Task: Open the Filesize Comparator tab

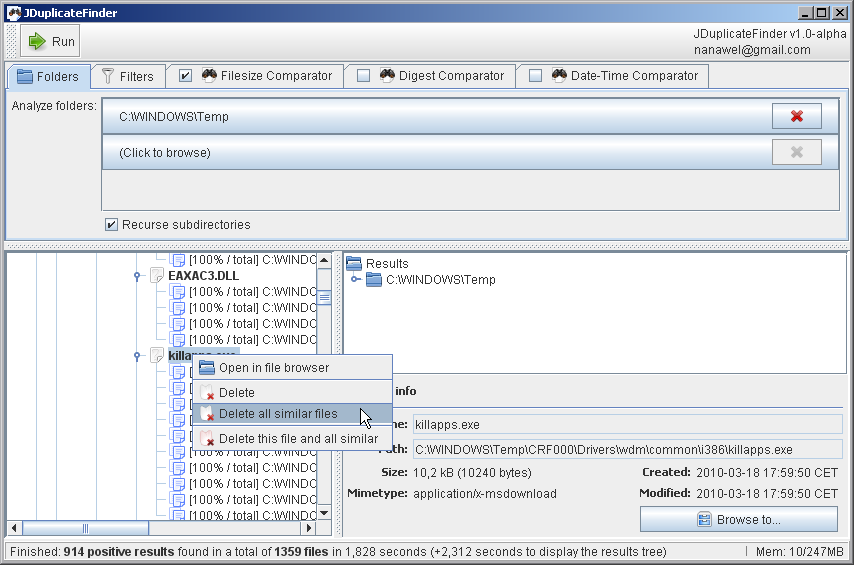Action: (255, 76)
